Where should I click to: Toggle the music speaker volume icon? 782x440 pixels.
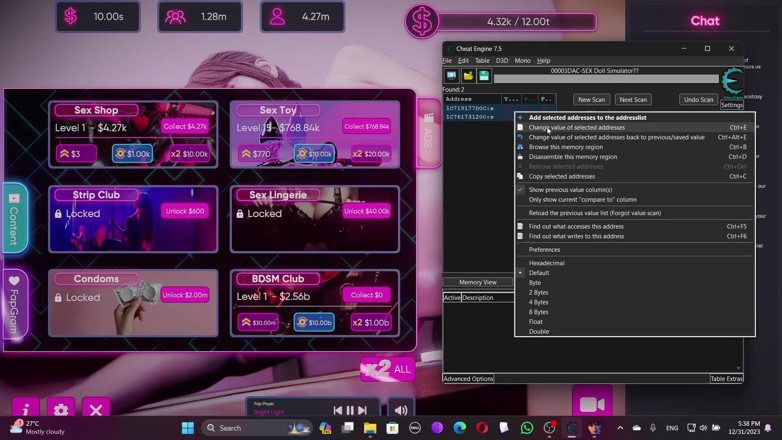(401, 410)
